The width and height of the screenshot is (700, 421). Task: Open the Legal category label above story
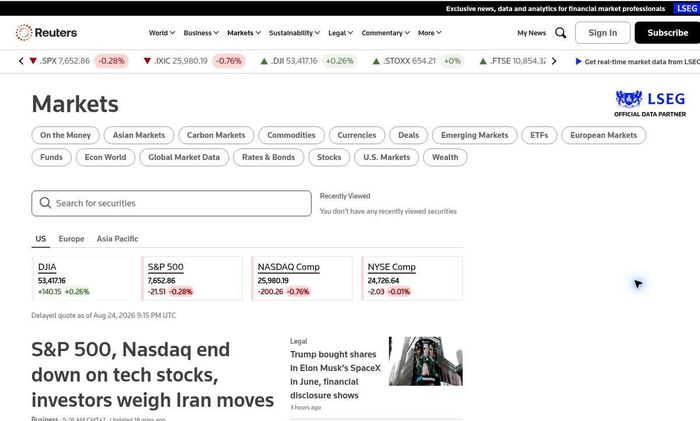coord(299,341)
